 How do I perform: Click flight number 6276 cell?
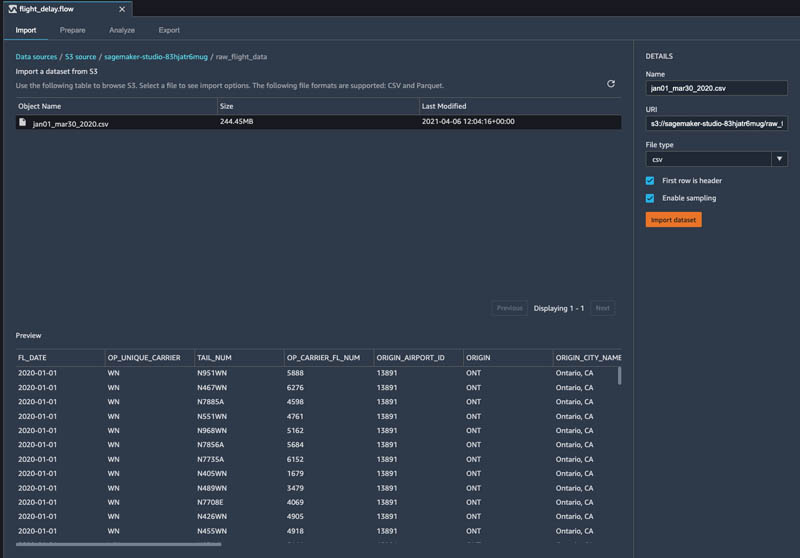pyautogui.click(x=295, y=388)
